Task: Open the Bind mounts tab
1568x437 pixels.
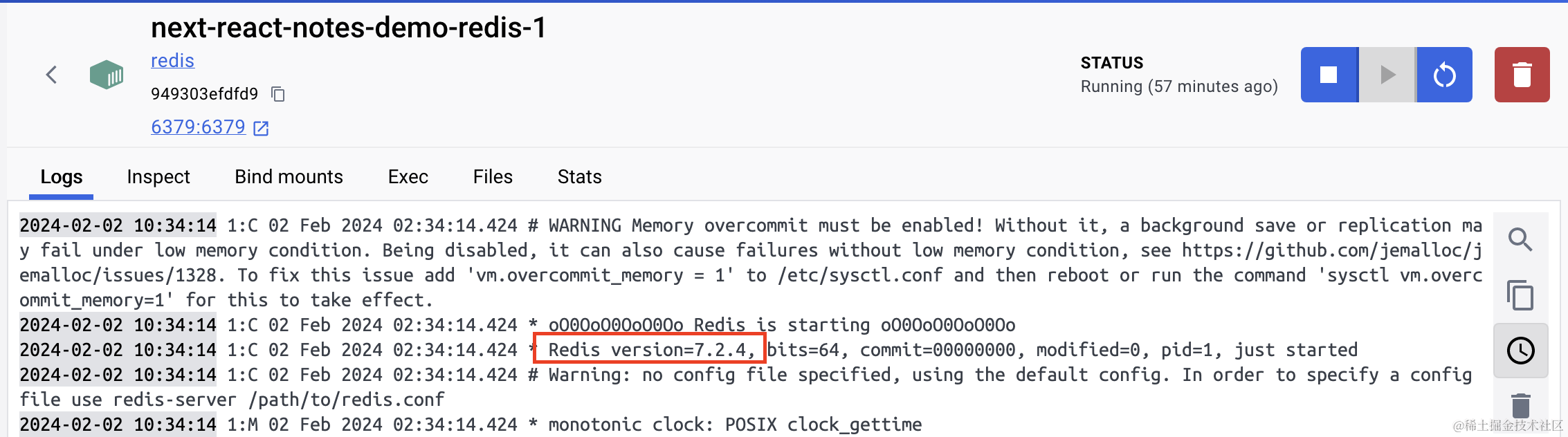Action: tap(289, 177)
